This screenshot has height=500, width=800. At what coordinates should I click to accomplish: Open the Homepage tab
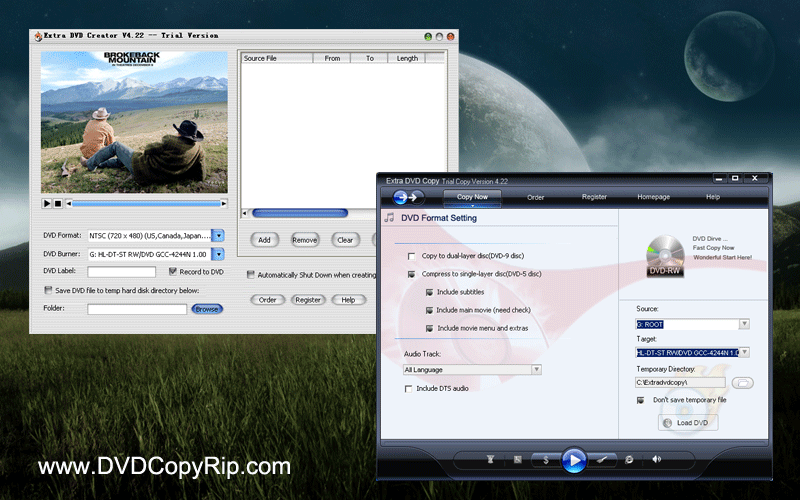pyautogui.click(x=653, y=197)
